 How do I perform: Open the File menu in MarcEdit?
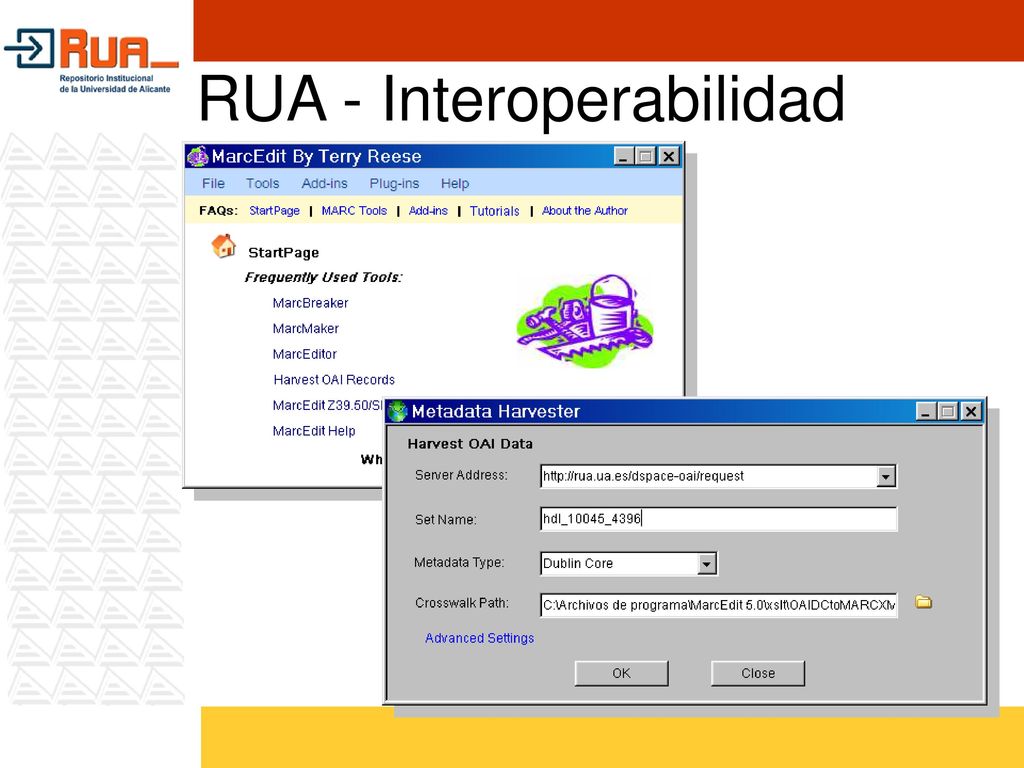click(213, 184)
